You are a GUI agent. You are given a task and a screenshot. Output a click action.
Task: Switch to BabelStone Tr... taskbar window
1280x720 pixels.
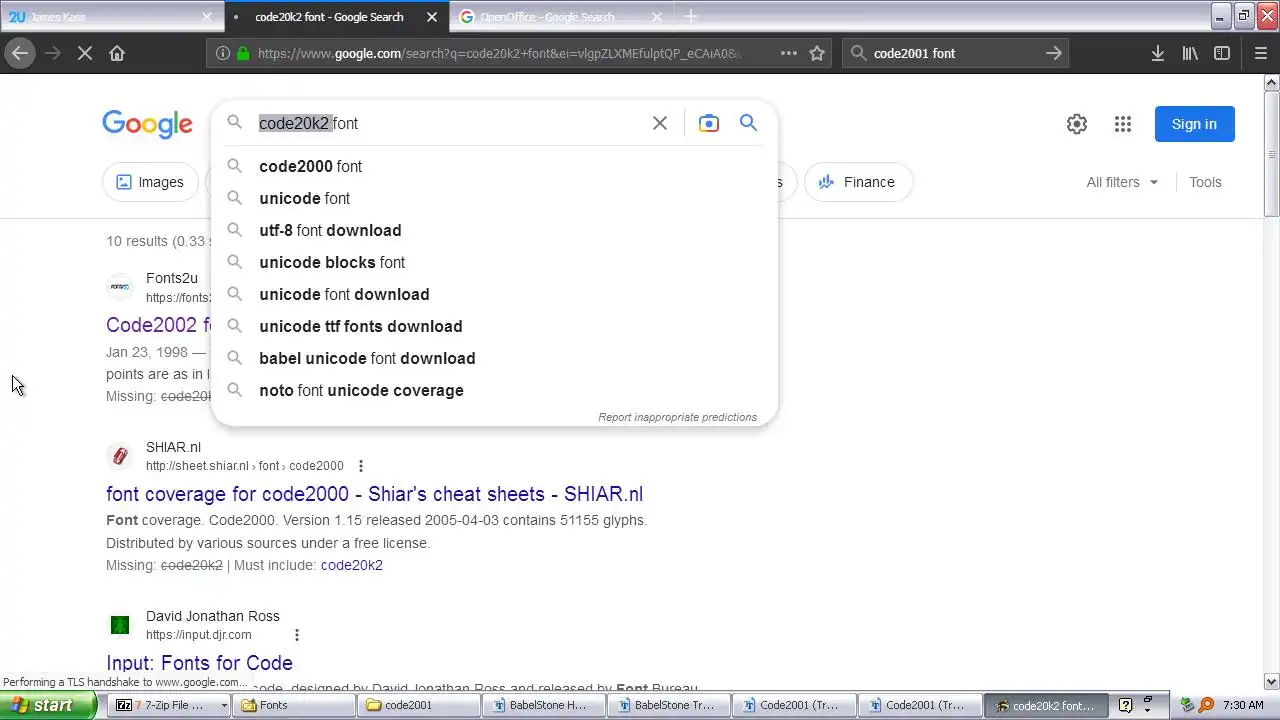[670, 705]
